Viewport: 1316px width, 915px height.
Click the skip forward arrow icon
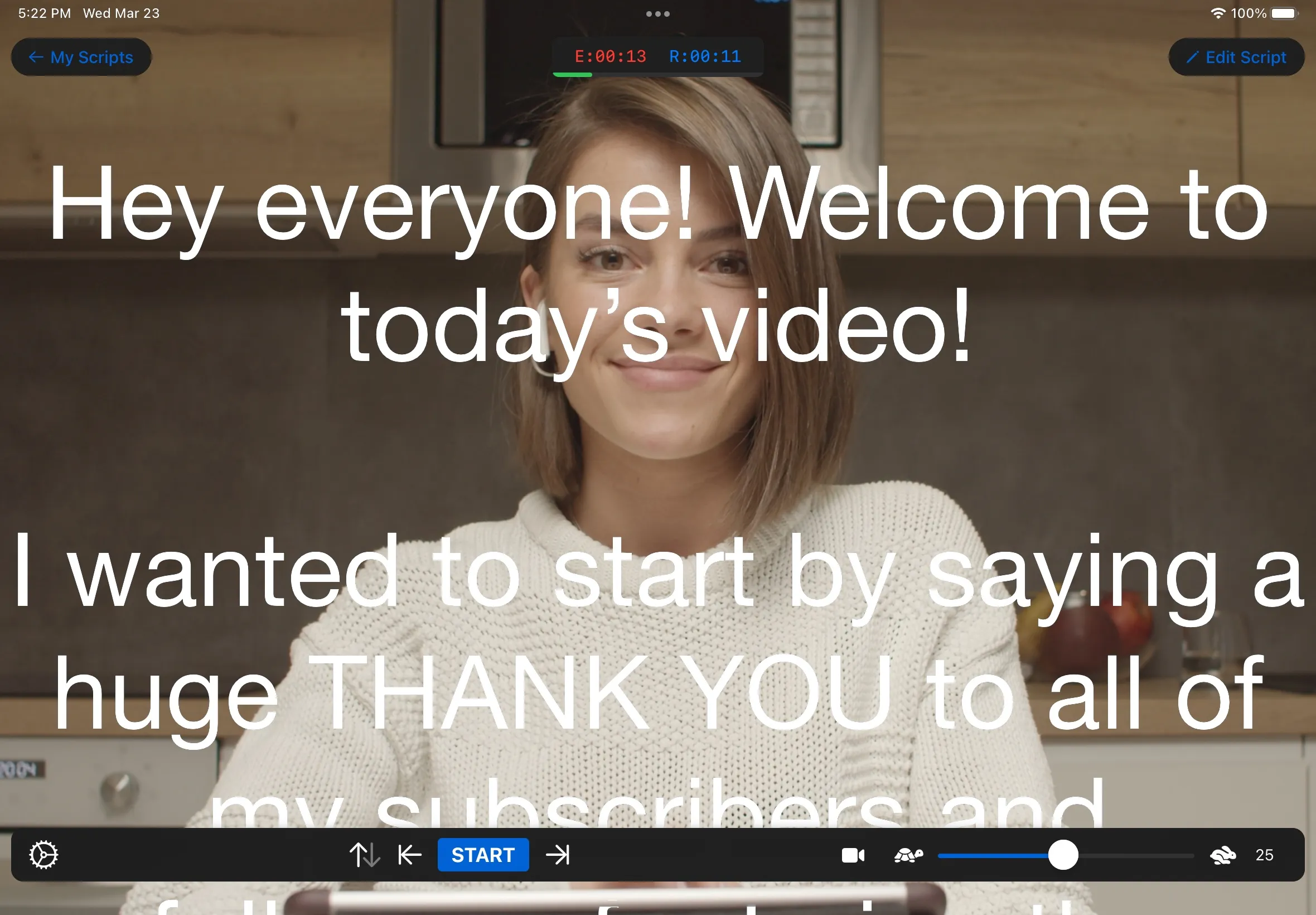[x=559, y=855]
